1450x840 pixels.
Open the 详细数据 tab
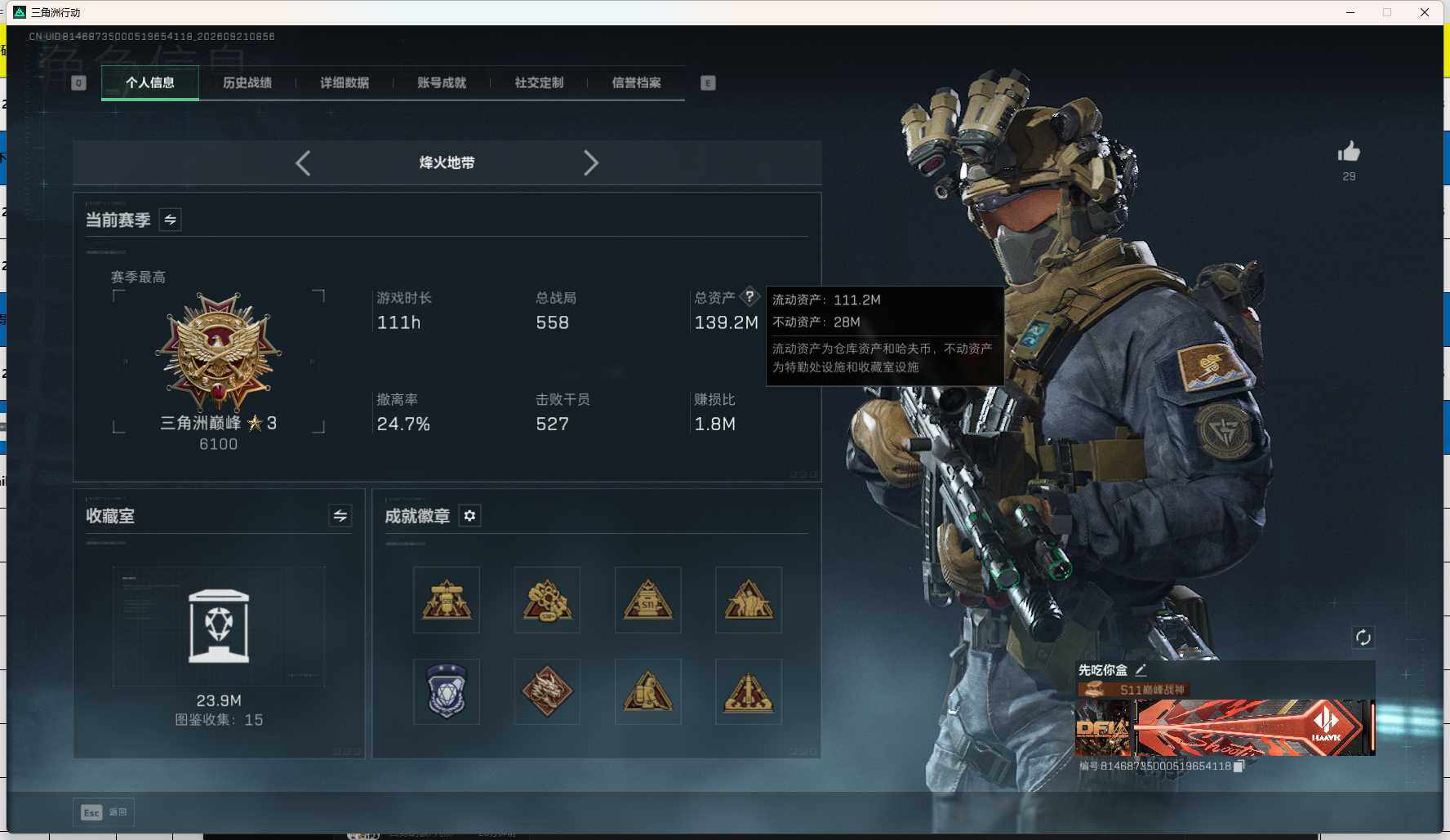click(345, 82)
